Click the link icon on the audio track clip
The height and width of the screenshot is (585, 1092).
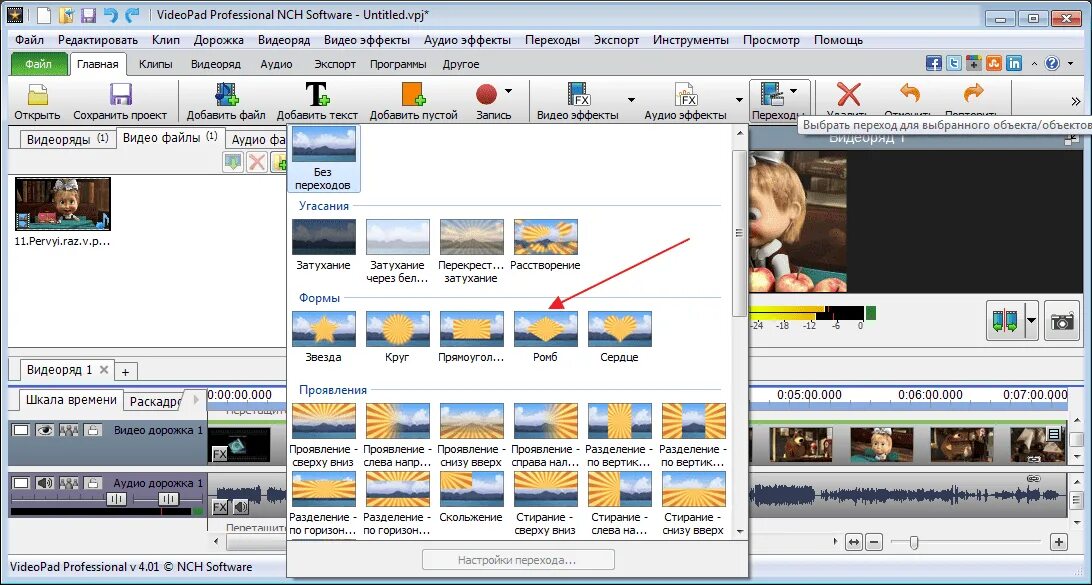click(1034, 478)
